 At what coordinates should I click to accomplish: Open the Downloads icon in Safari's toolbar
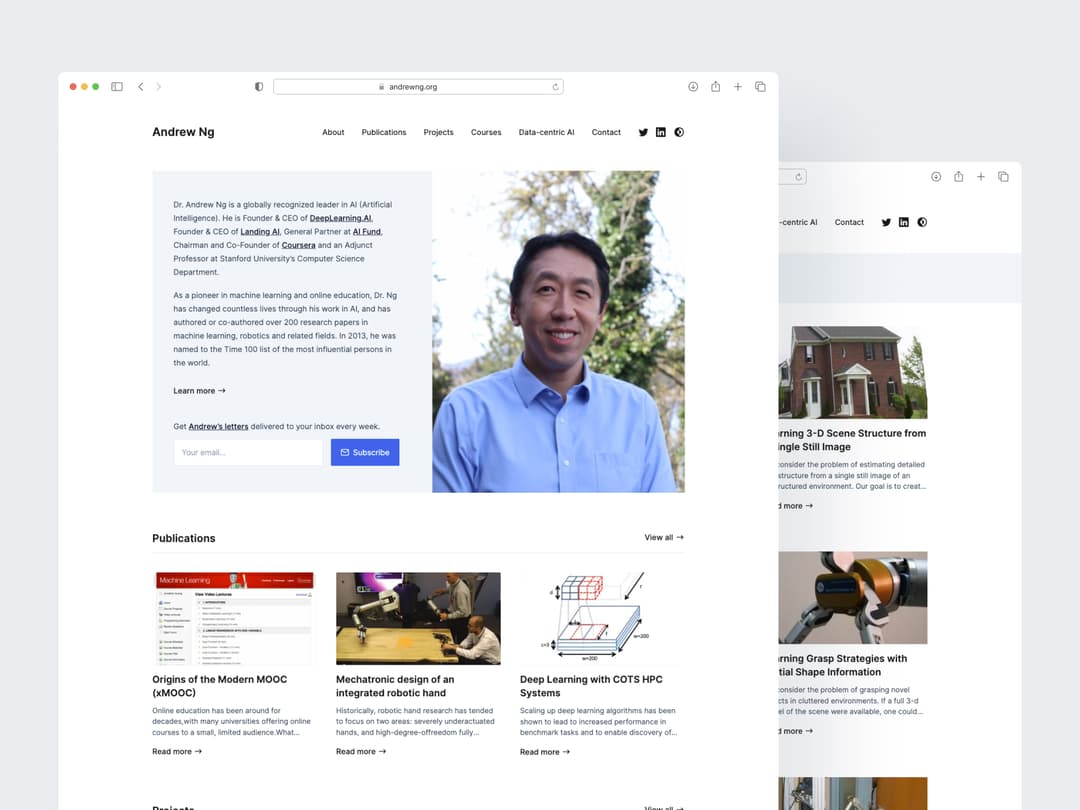692,86
